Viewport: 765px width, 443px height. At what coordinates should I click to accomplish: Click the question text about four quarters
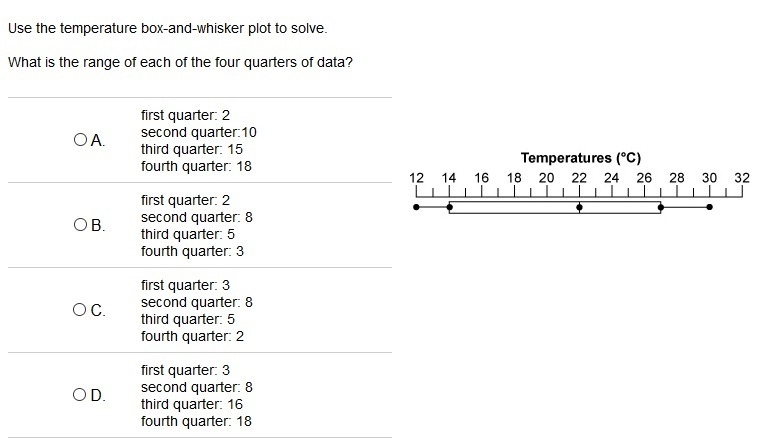[x=180, y=62]
